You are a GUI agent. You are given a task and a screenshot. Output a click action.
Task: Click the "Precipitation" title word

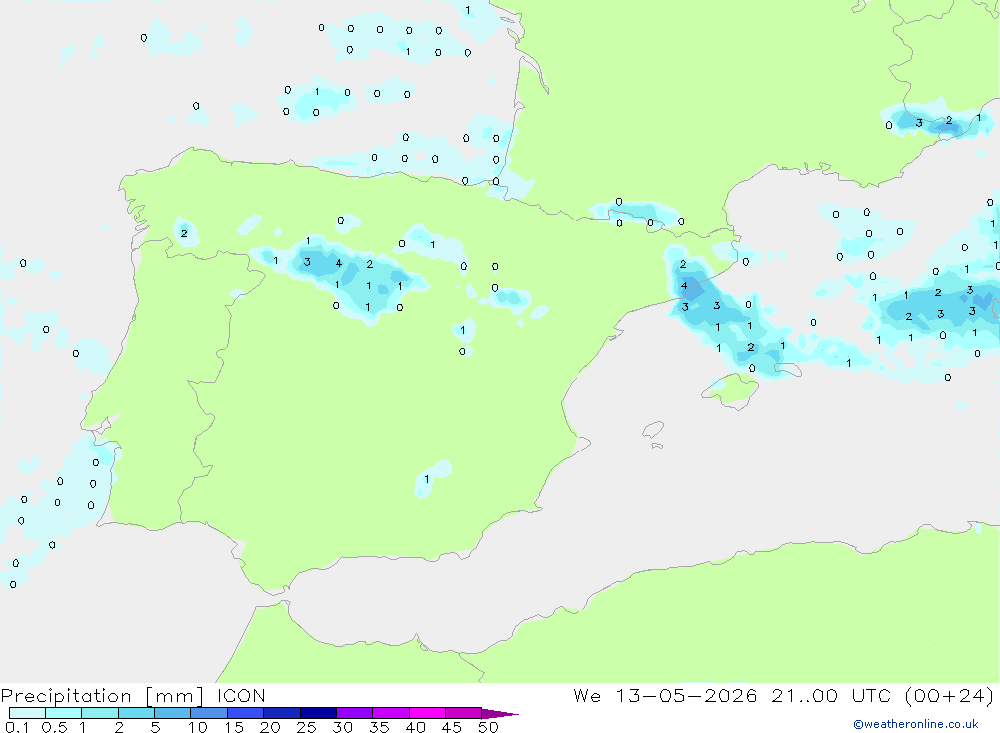[x=66, y=695]
